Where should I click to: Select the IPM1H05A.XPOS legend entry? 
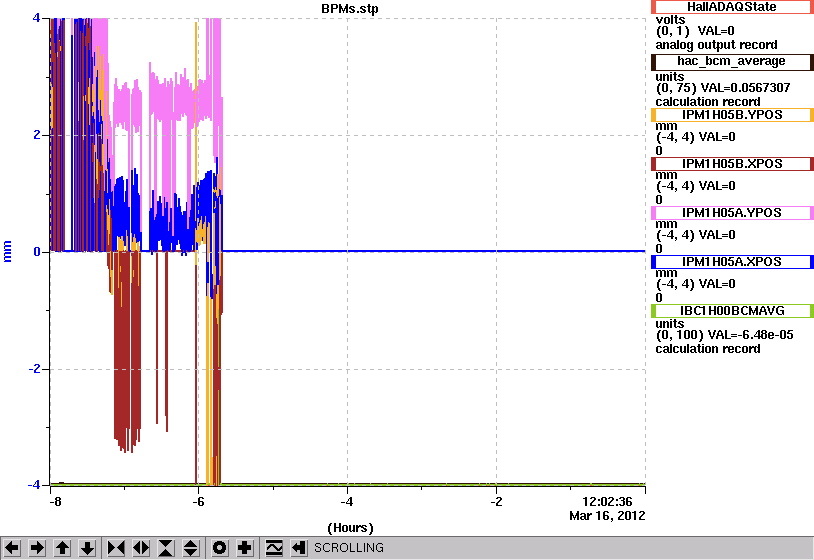pos(732,262)
